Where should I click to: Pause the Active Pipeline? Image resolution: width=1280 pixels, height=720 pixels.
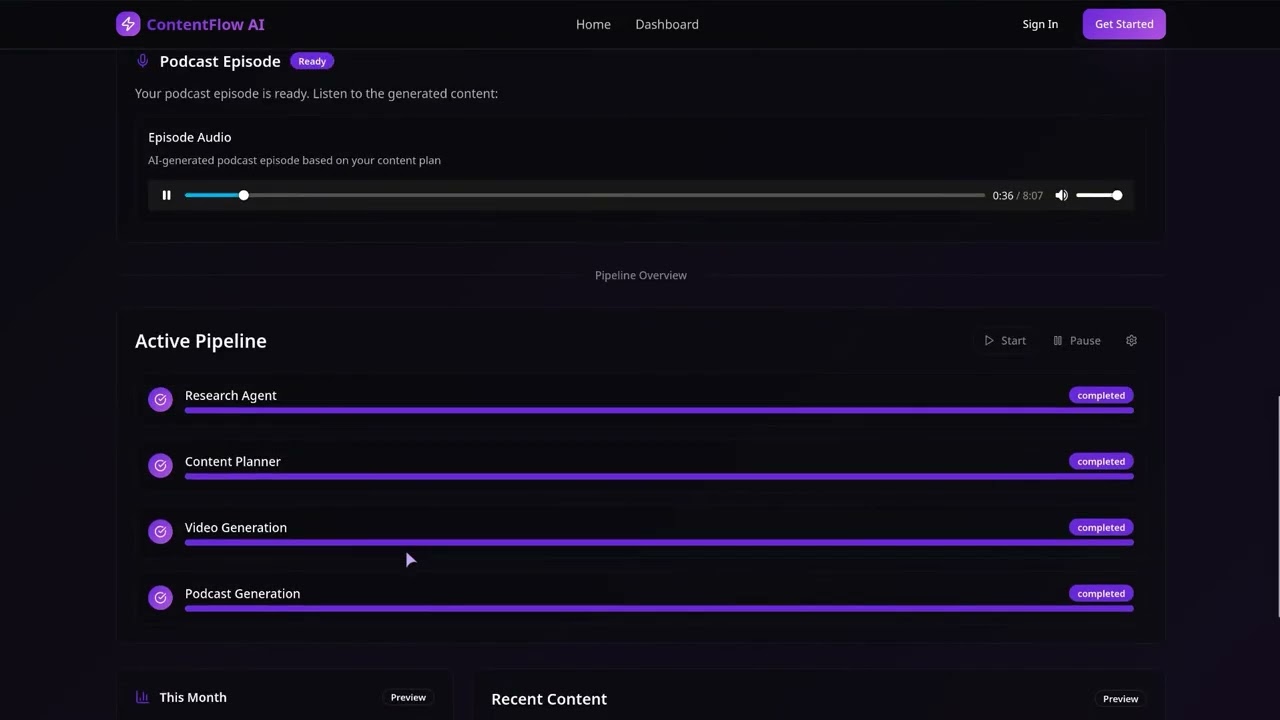pos(1077,341)
